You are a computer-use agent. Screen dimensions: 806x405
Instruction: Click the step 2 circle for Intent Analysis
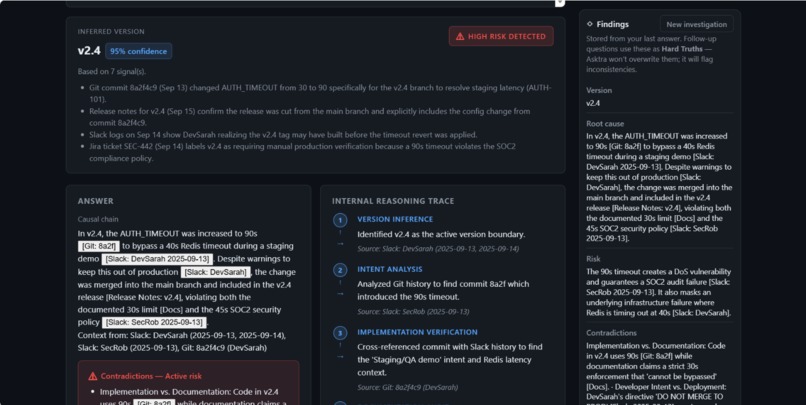340,270
